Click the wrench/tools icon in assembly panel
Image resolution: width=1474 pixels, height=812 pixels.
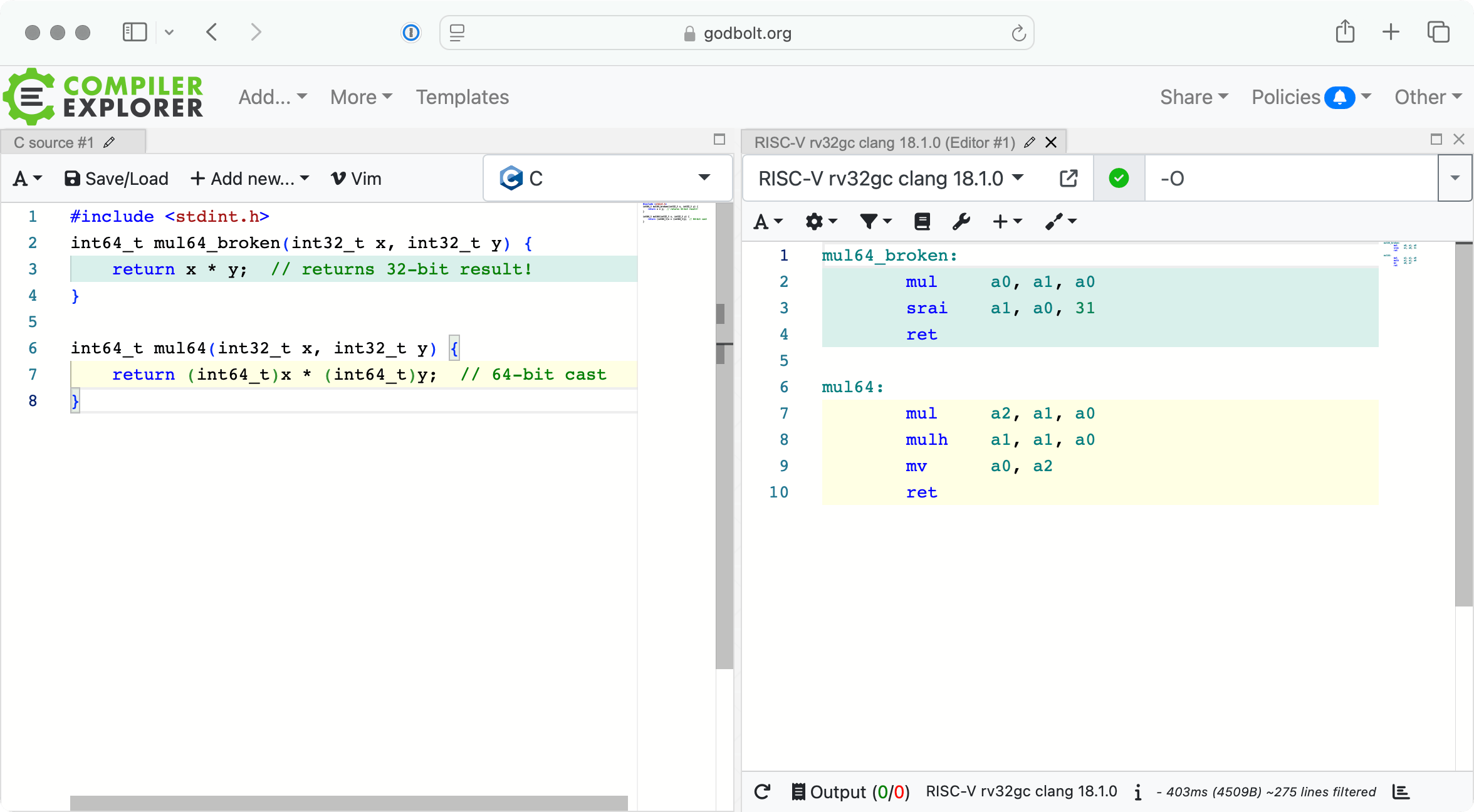coord(961,221)
